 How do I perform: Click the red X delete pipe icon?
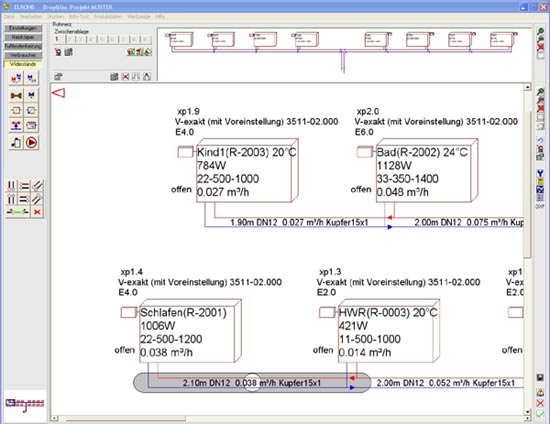click(37, 212)
